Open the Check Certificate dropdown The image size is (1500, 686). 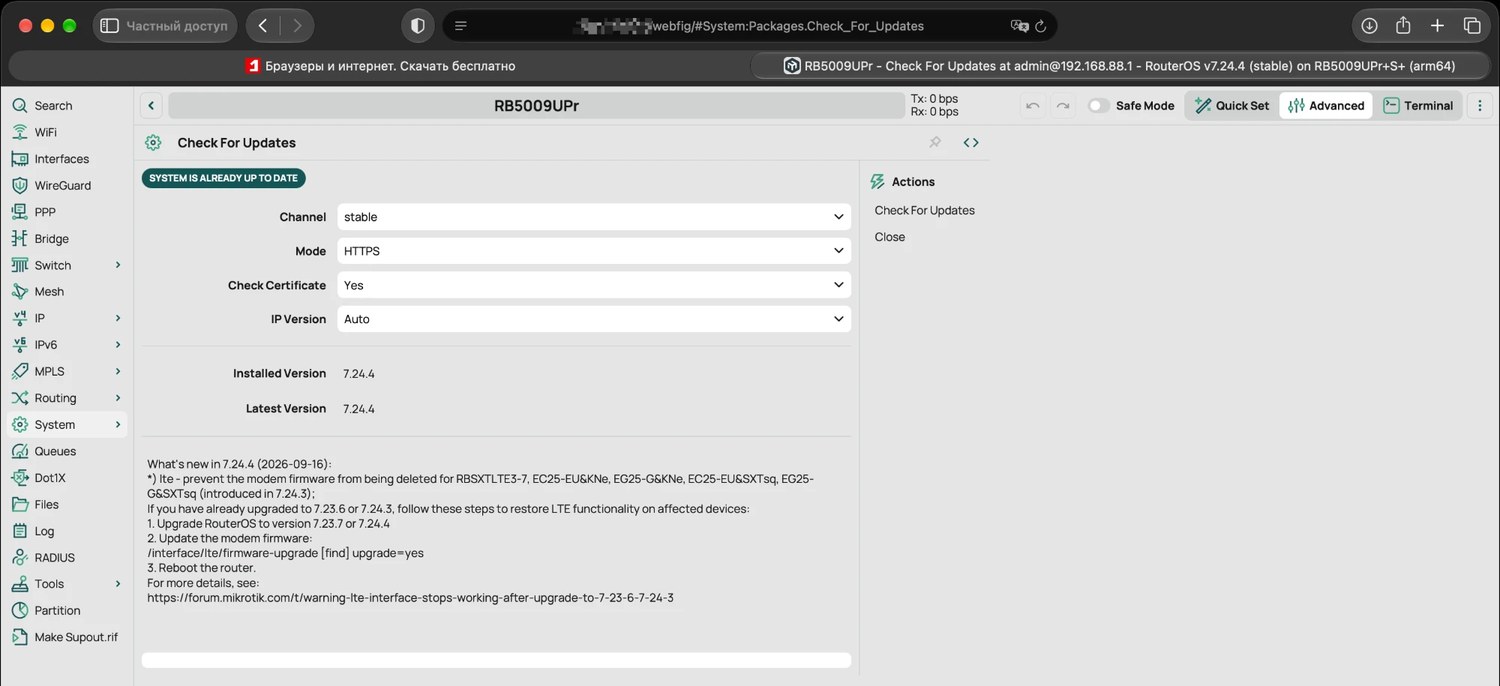[x=594, y=285]
